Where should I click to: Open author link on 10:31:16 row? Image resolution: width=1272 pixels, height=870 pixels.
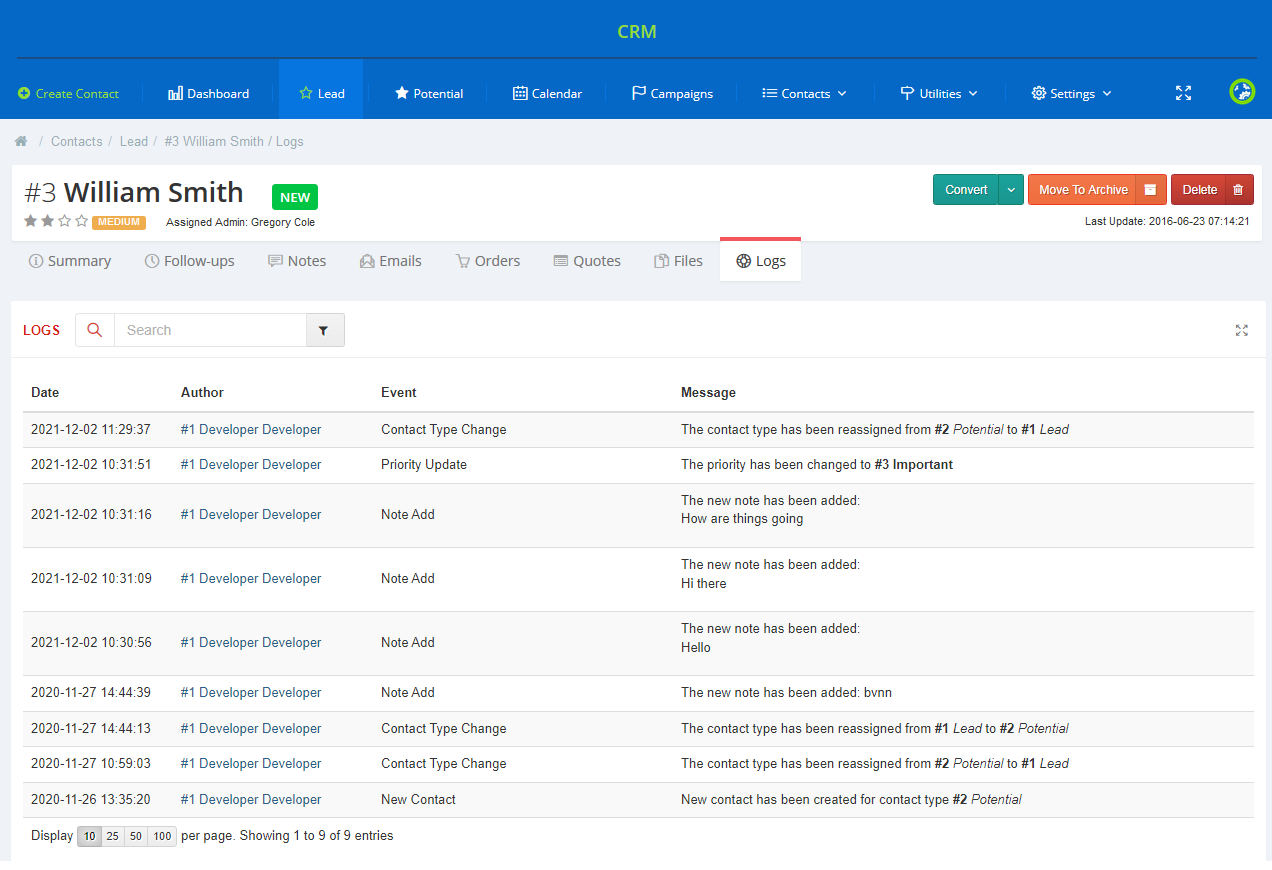(x=251, y=514)
